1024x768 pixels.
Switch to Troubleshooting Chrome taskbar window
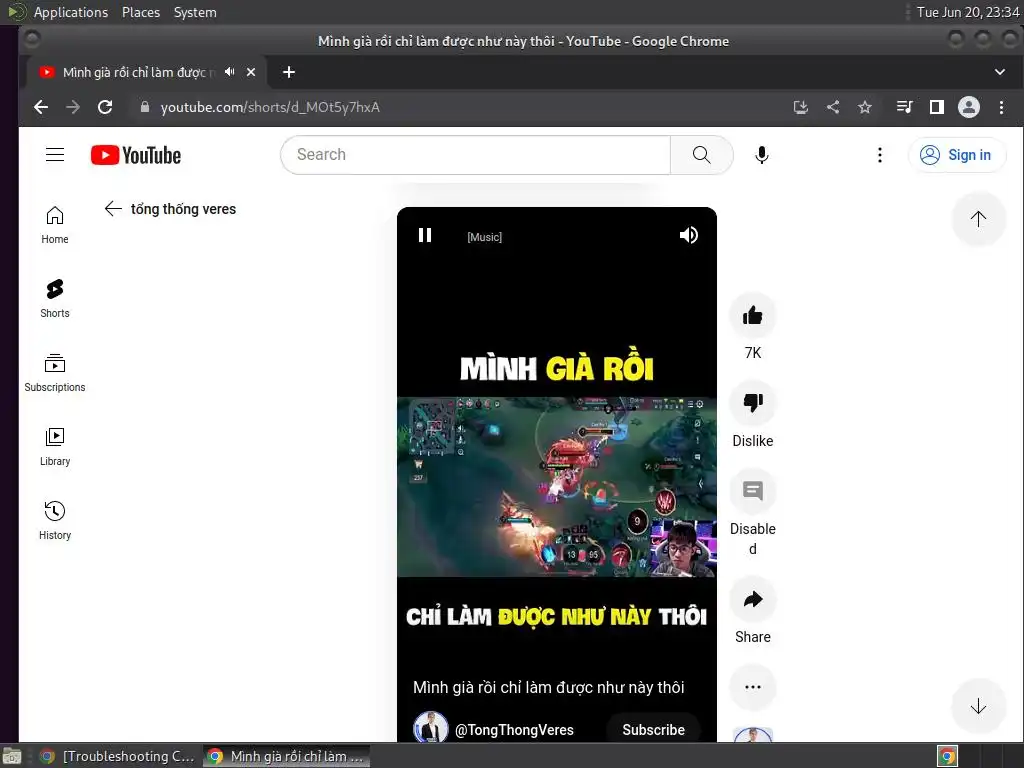(x=118, y=756)
